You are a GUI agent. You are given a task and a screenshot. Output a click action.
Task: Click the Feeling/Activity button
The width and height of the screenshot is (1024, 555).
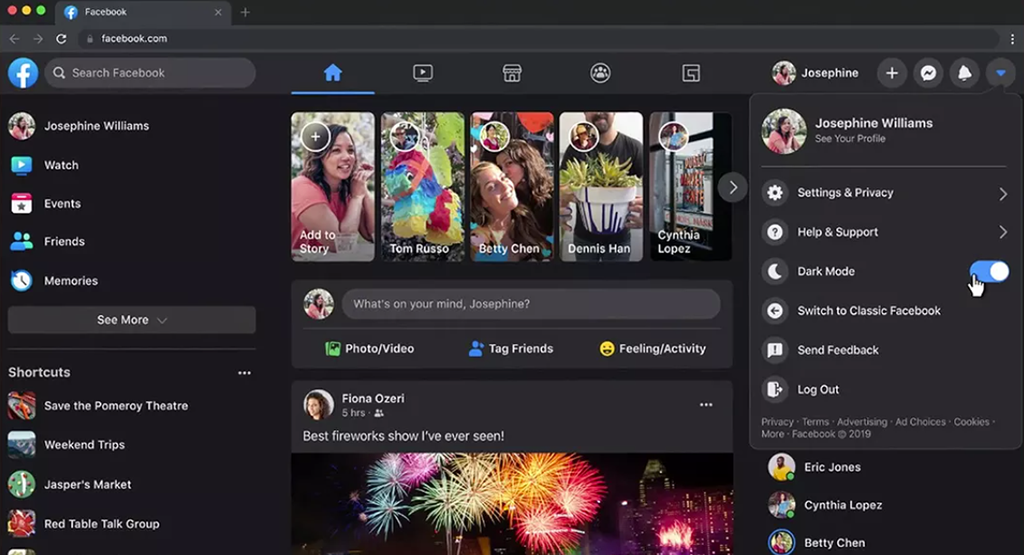[653, 349]
